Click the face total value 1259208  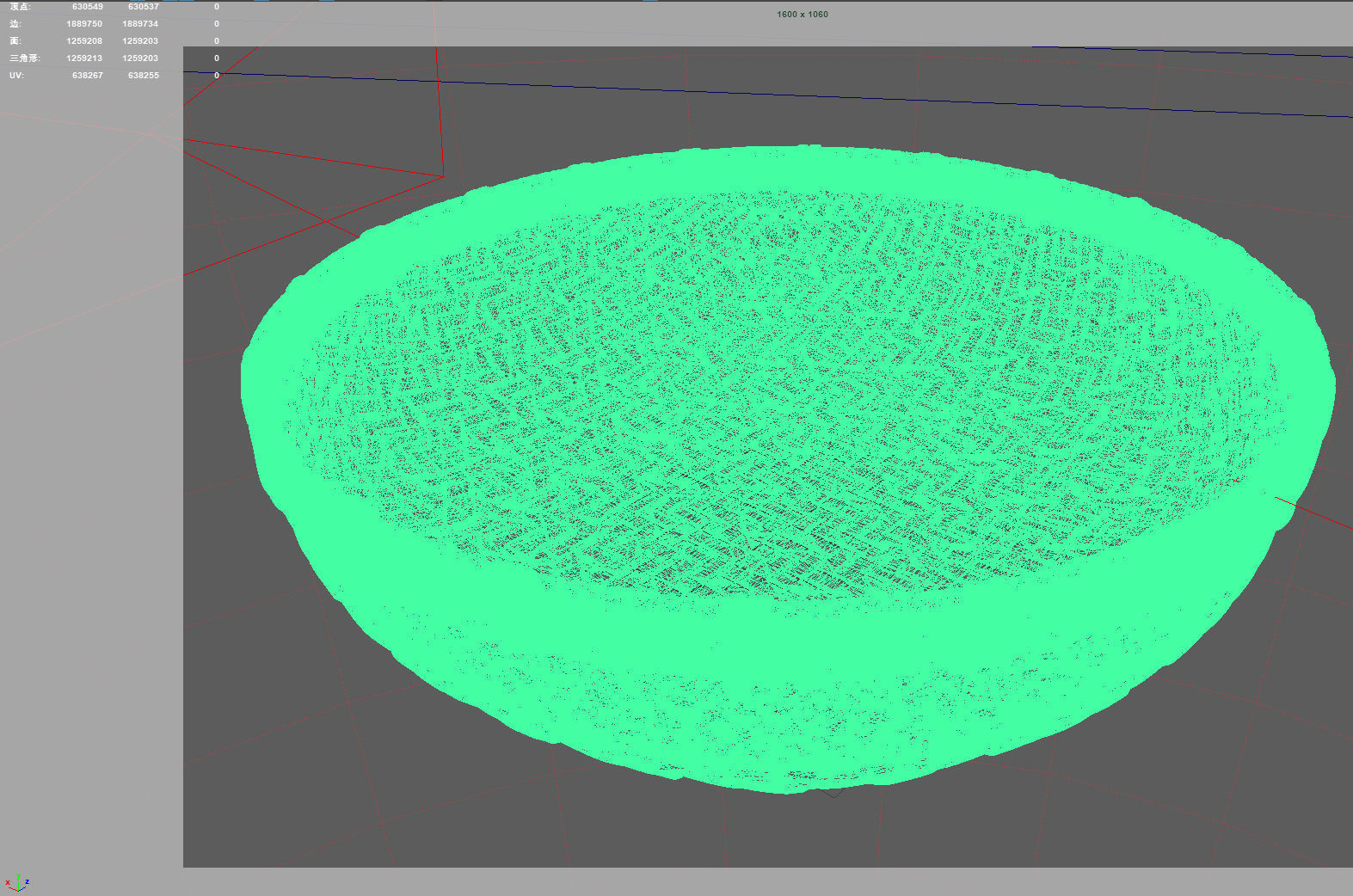pyautogui.click(x=84, y=41)
